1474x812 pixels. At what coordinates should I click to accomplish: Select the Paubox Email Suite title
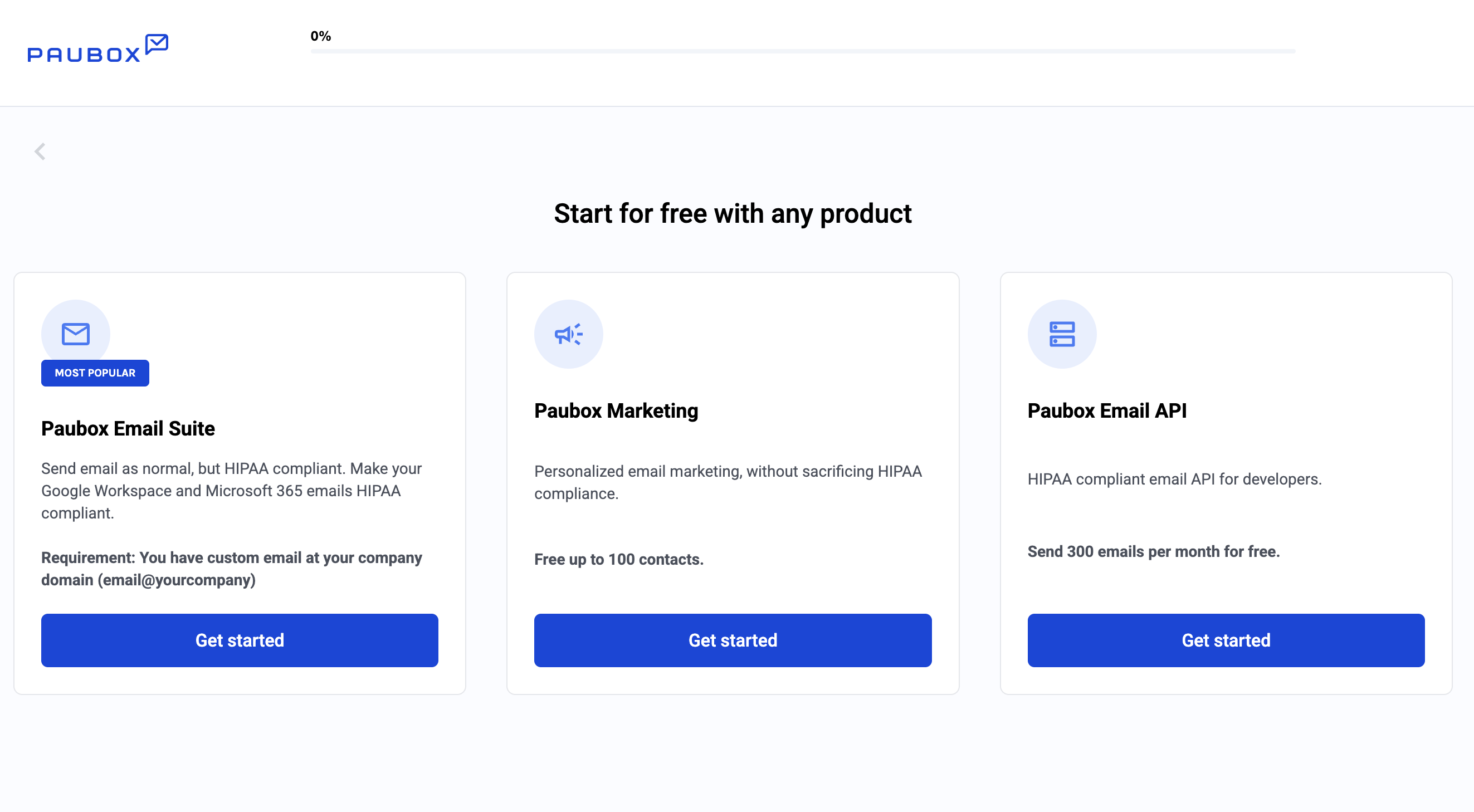click(128, 429)
